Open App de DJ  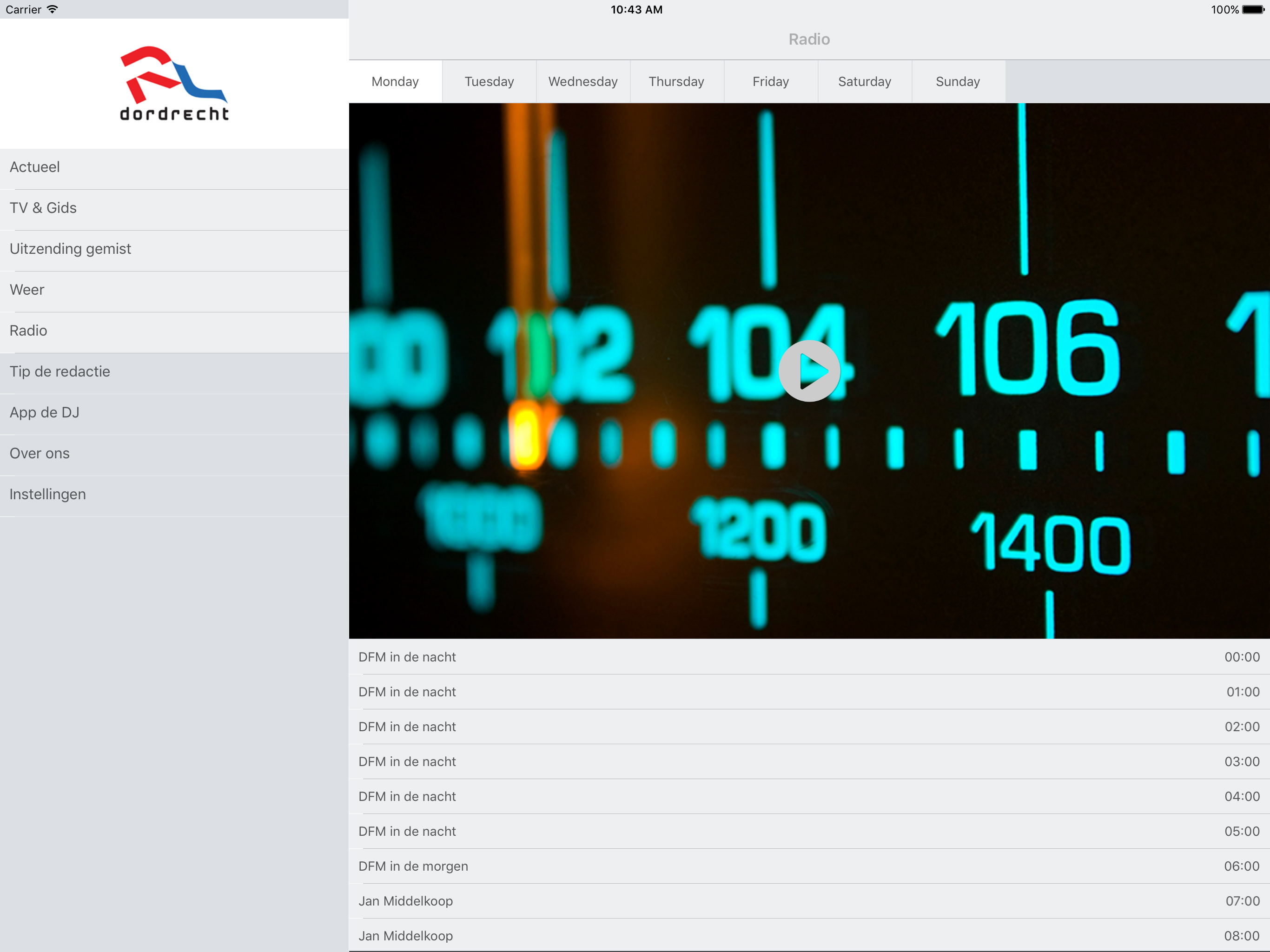click(174, 414)
